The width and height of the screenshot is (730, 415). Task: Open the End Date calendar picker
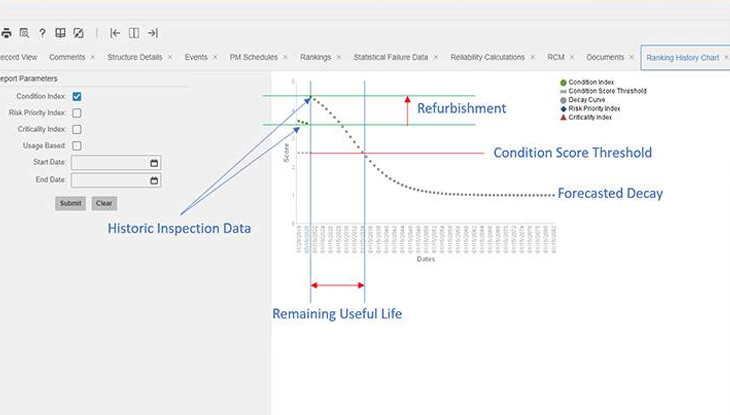click(x=154, y=180)
